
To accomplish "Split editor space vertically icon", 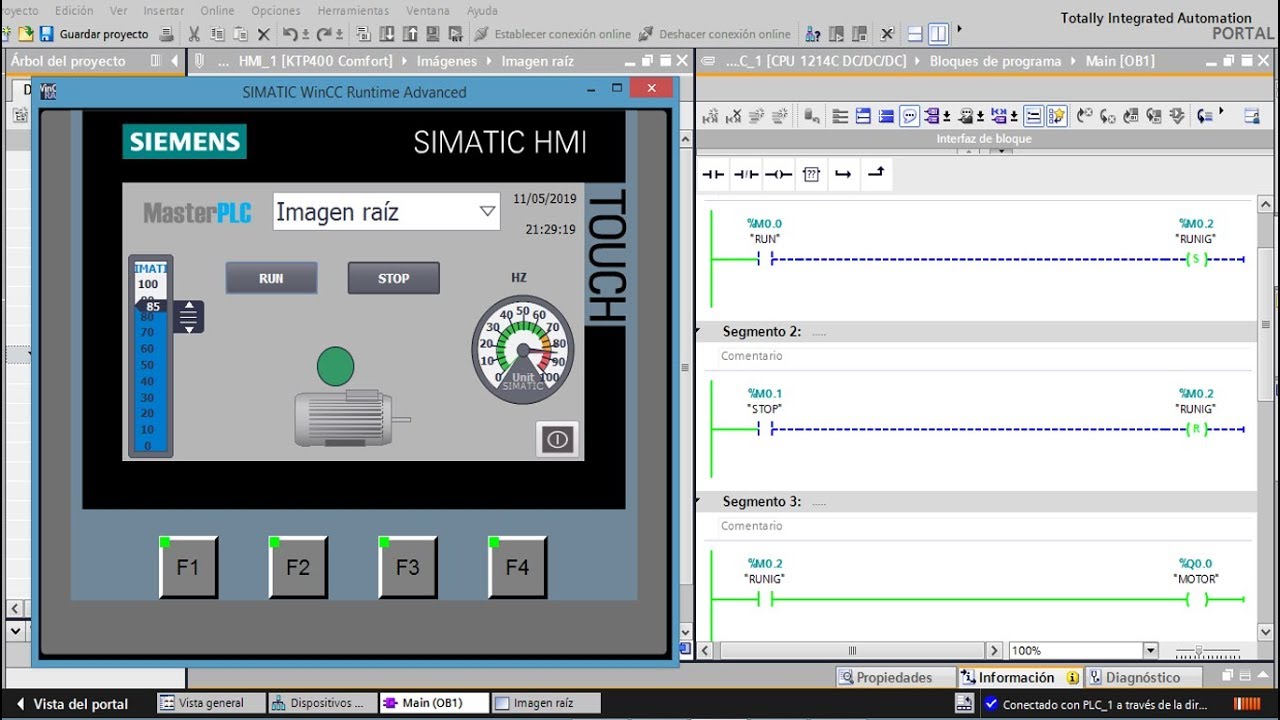I will (938, 34).
